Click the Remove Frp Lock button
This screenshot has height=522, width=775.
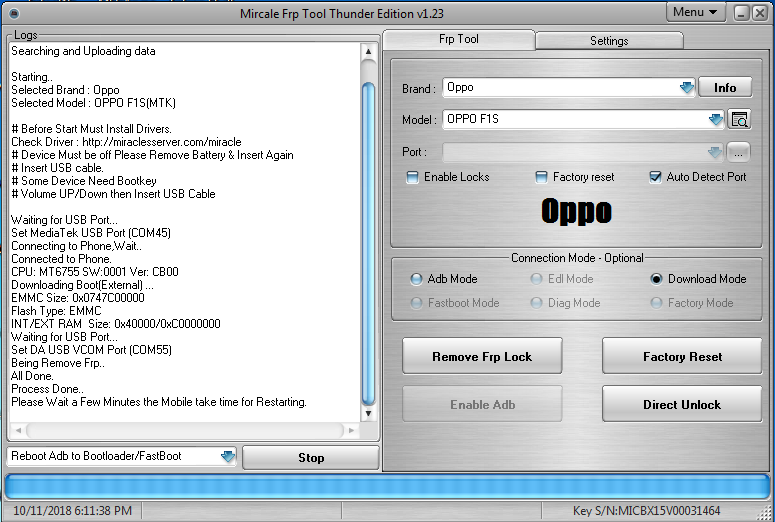482,356
